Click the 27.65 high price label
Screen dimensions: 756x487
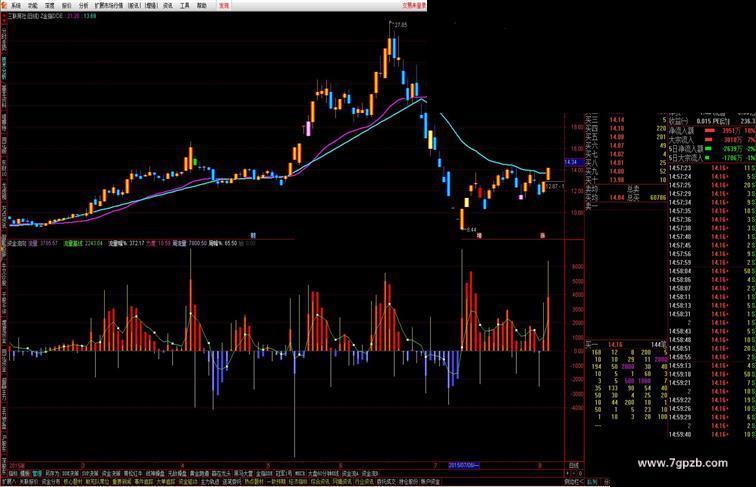399,25
